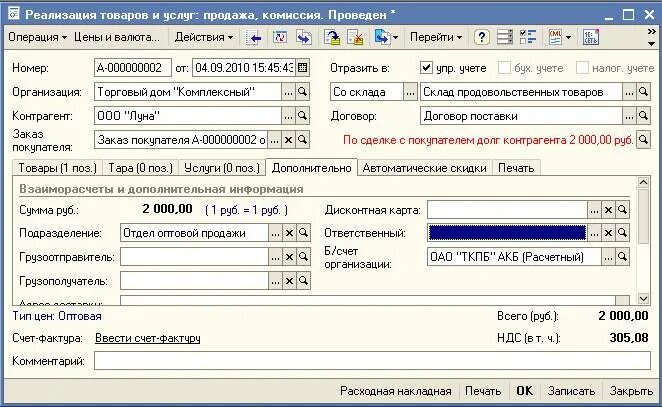Click Цены и валюта... toolbar button

(117, 38)
